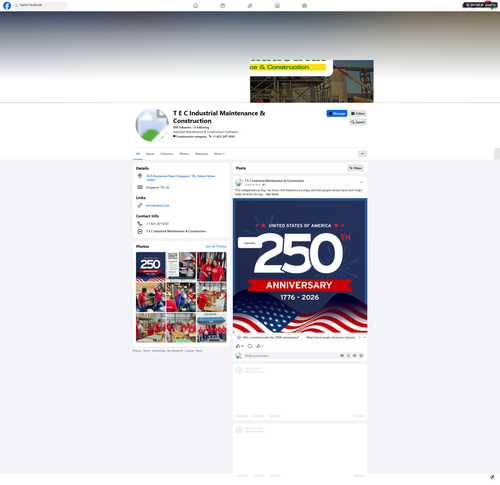Screen dimensions: 500x485
Task: Open the new message compose icon at bottom corner
Action: click(492, 477)
